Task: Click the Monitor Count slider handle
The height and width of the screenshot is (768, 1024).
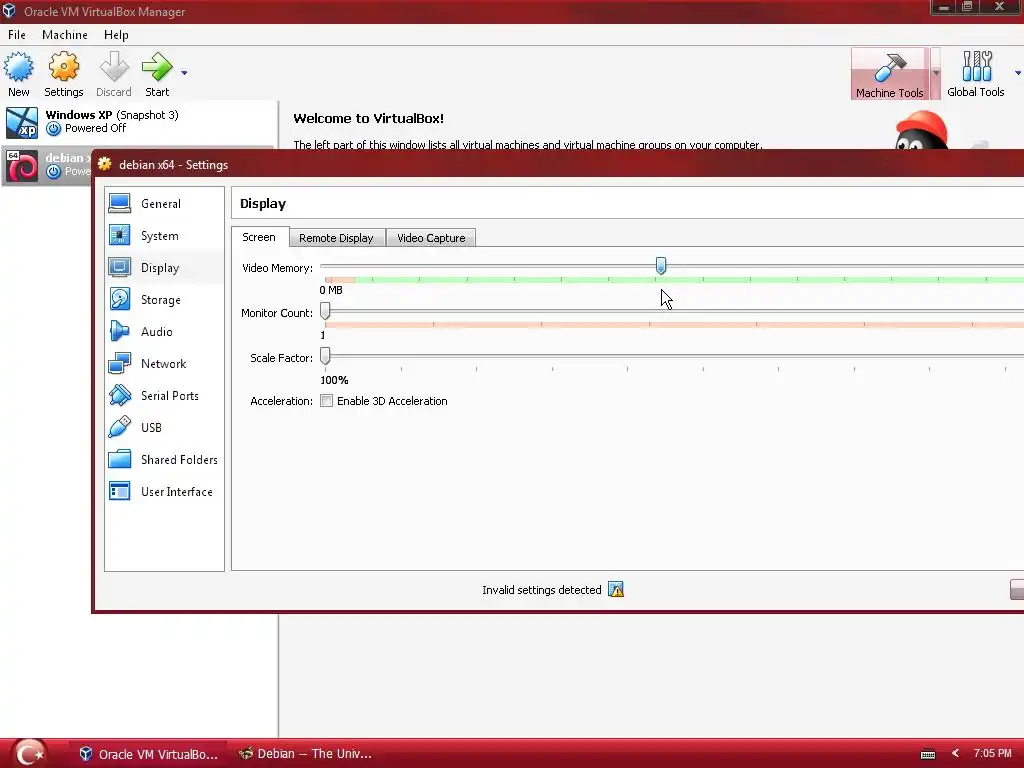Action: pyautogui.click(x=325, y=311)
